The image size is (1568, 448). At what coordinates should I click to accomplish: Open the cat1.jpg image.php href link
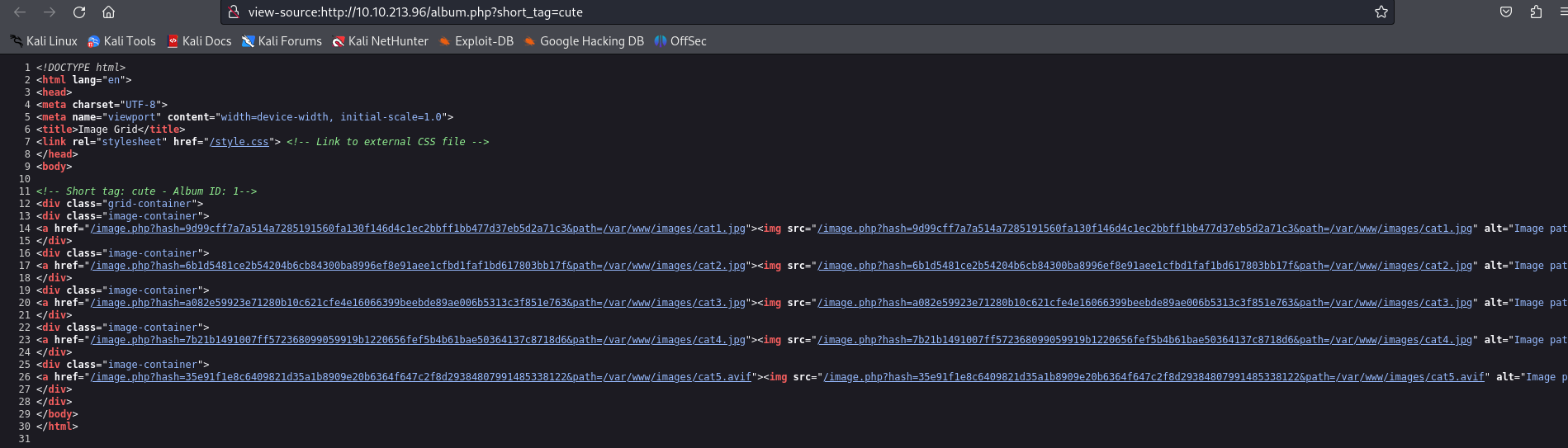(x=417, y=229)
